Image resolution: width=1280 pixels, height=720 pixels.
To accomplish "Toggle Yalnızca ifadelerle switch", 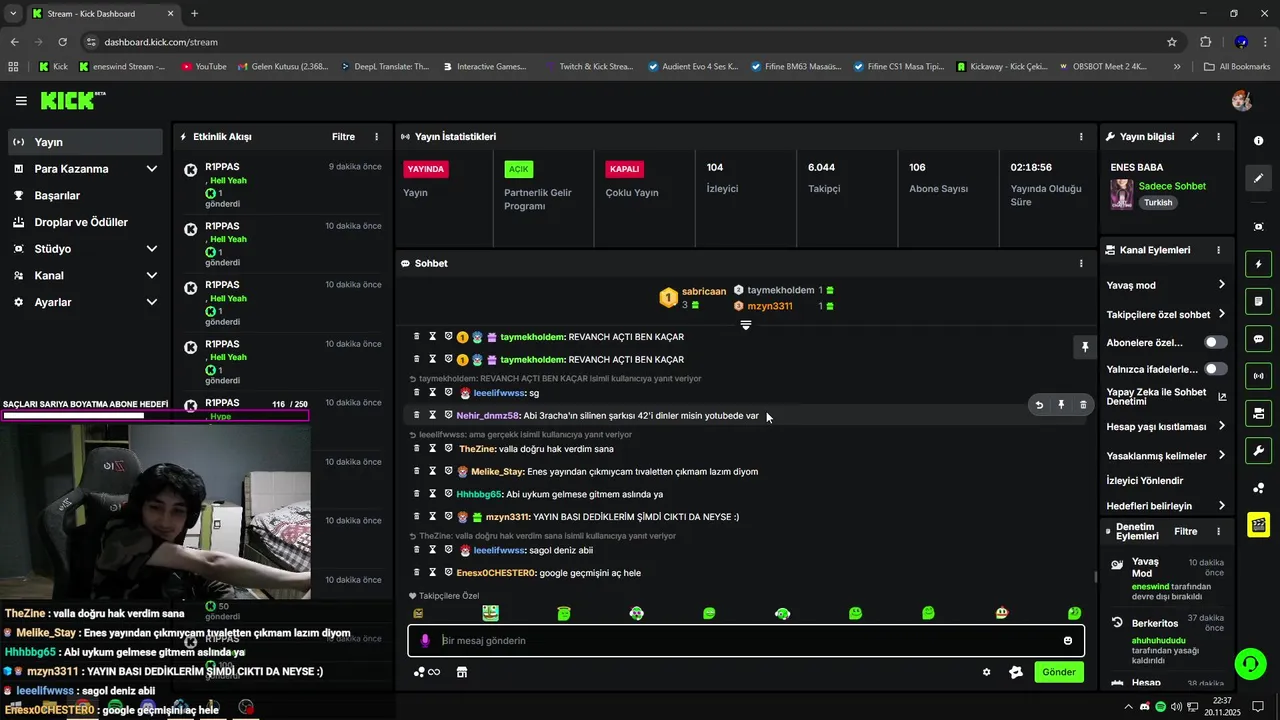I will pyautogui.click(x=1215, y=369).
